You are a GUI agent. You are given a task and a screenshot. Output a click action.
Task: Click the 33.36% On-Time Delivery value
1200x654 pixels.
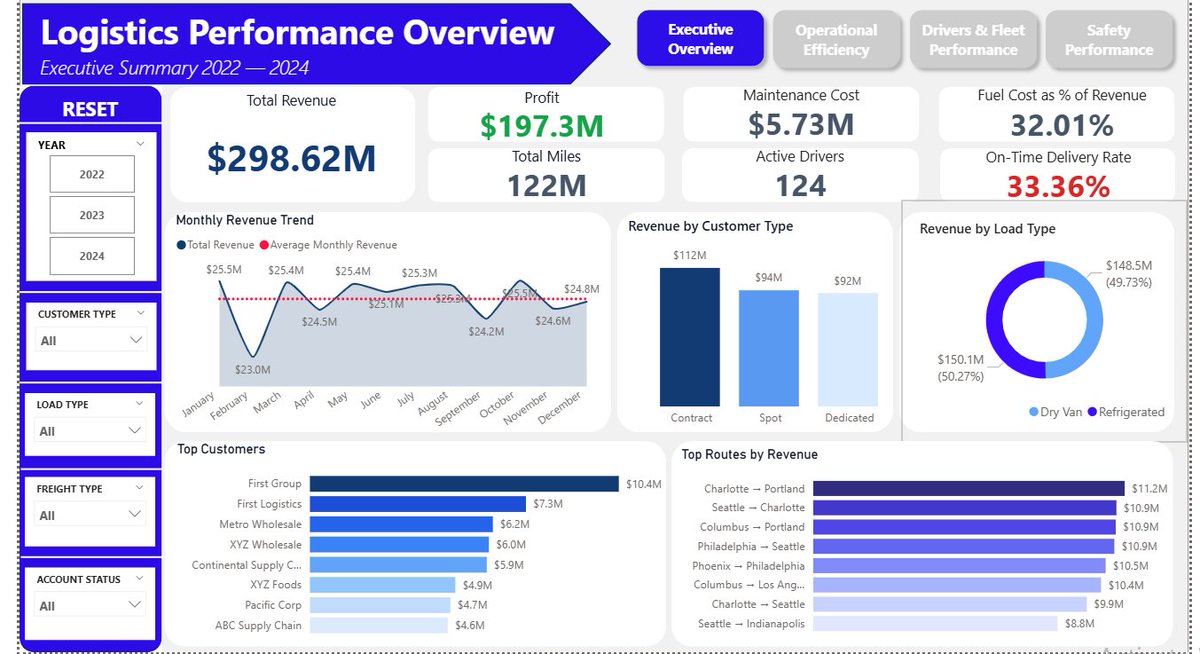click(1058, 187)
